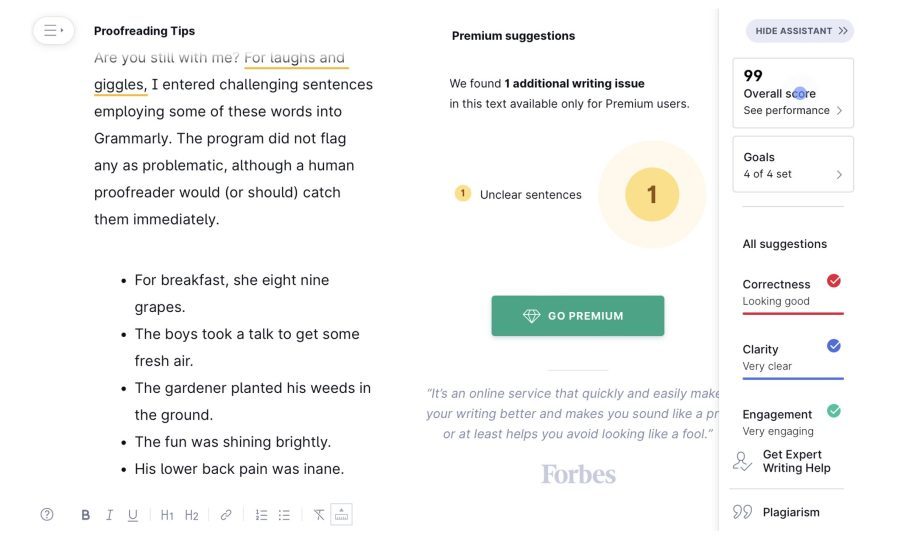The height and width of the screenshot is (557, 900).
Task: Click the GO PREMIUM button
Action: (578, 316)
